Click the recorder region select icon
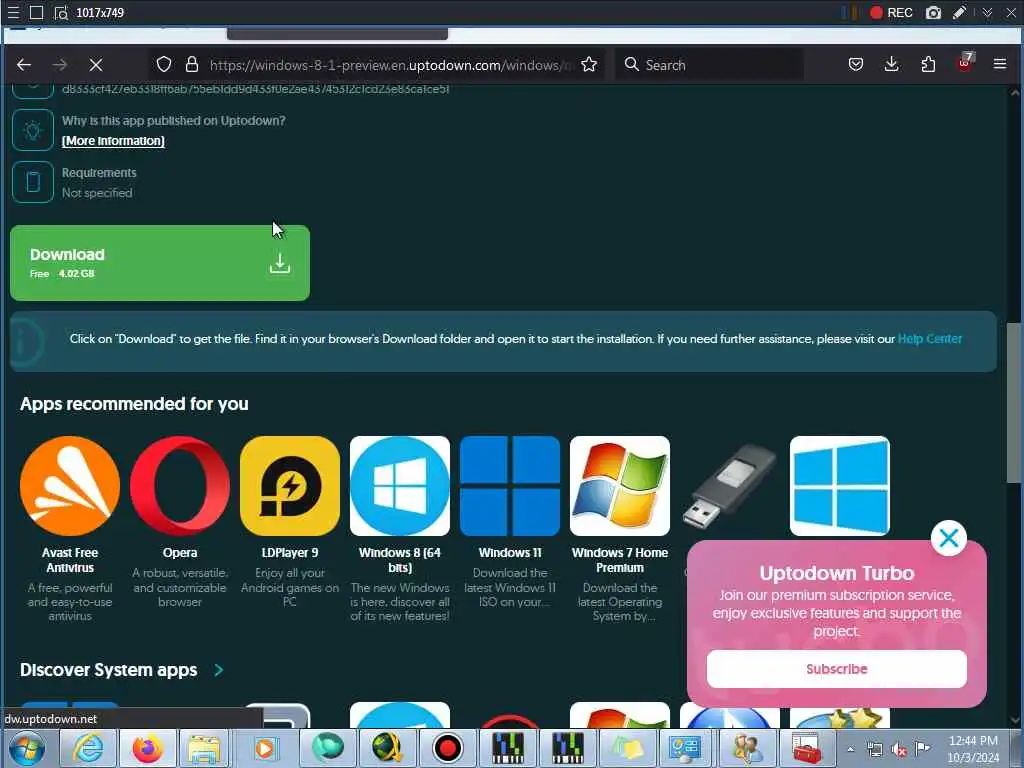 [61, 12]
